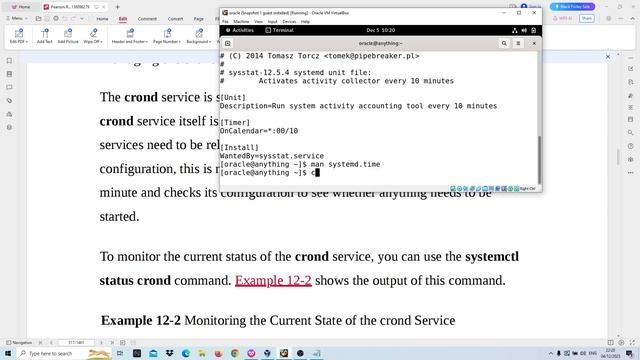The height and width of the screenshot is (360, 640).
Task: Open Input menu in VirtualBox window
Action: coord(272,22)
